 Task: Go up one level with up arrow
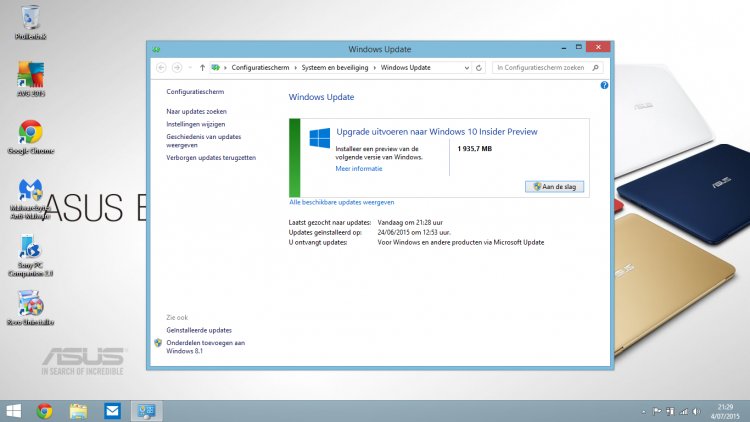click(203, 67)
